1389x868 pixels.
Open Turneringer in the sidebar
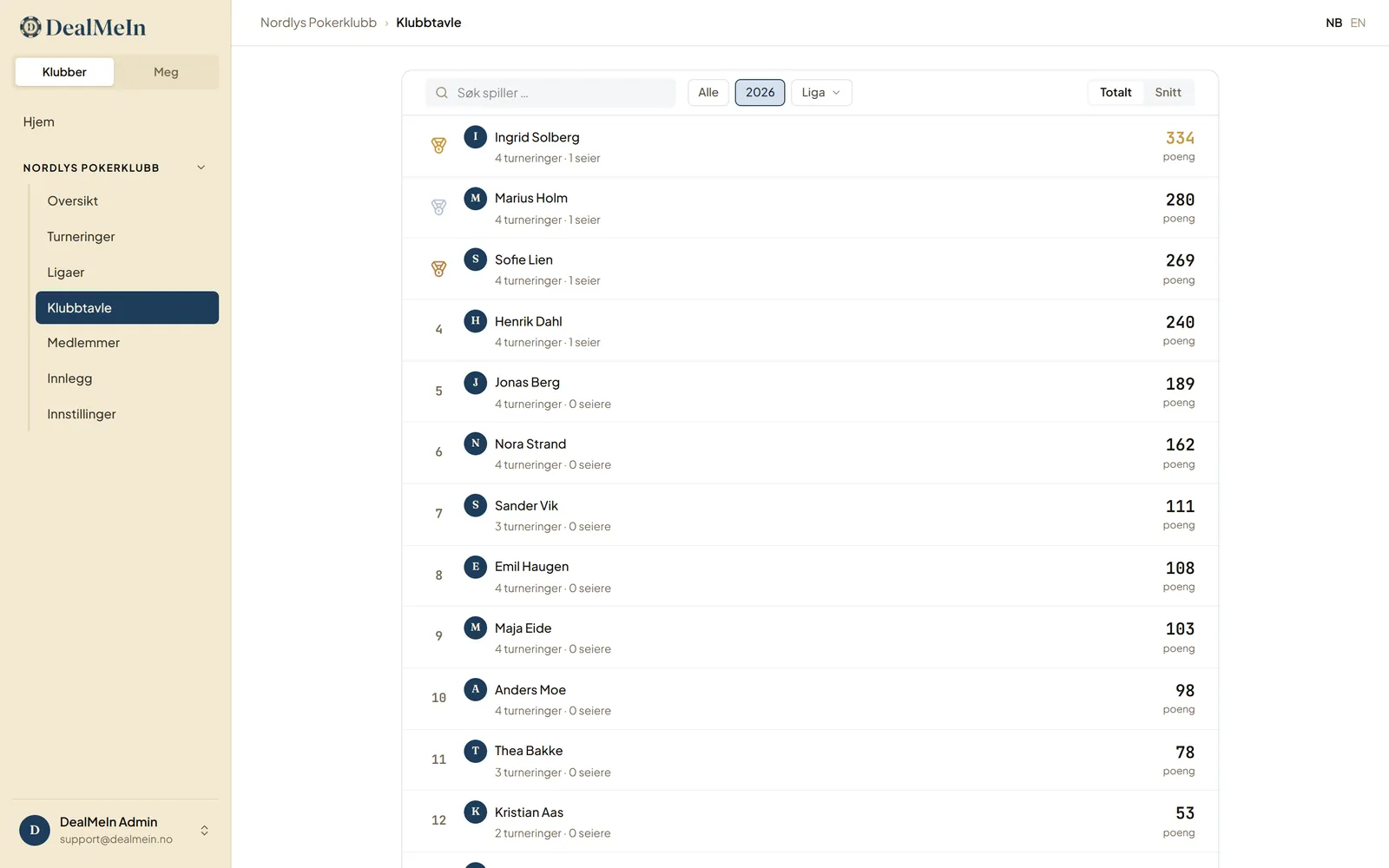point(127,236)
